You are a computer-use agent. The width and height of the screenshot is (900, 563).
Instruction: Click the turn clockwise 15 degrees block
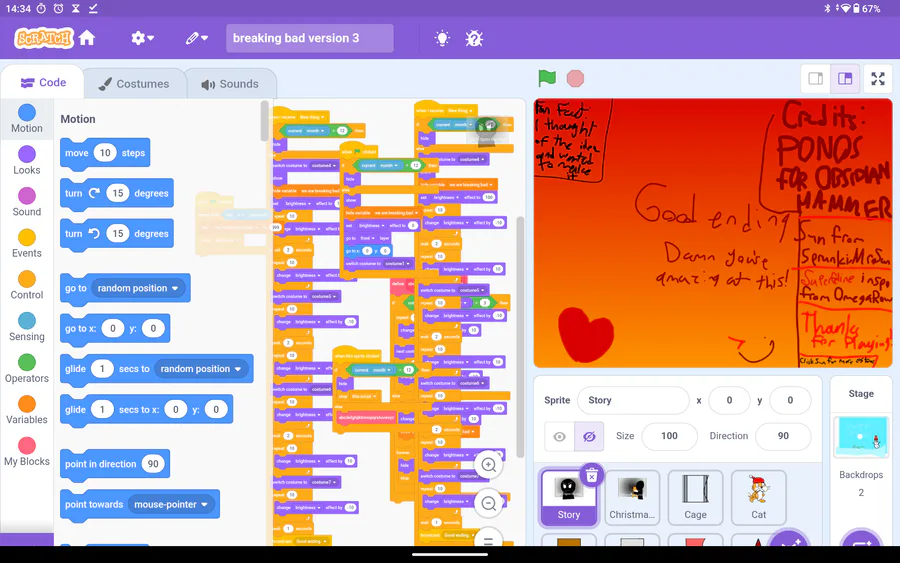[117, 193]
